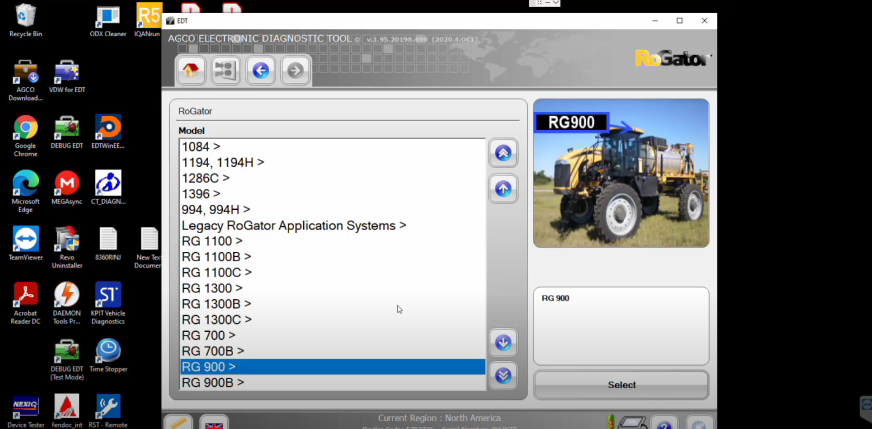This screenshot has width=872, height=429.
Task: Move down one item in model list
Action: 503,343
